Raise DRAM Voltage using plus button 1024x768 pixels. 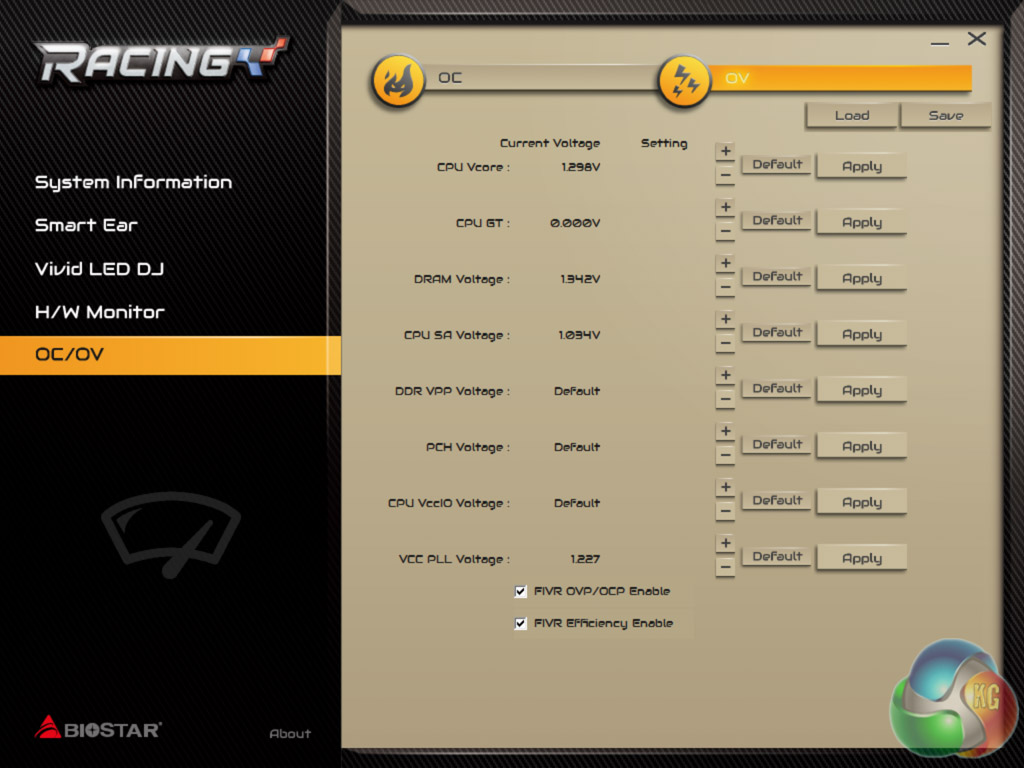coord(725,263)
